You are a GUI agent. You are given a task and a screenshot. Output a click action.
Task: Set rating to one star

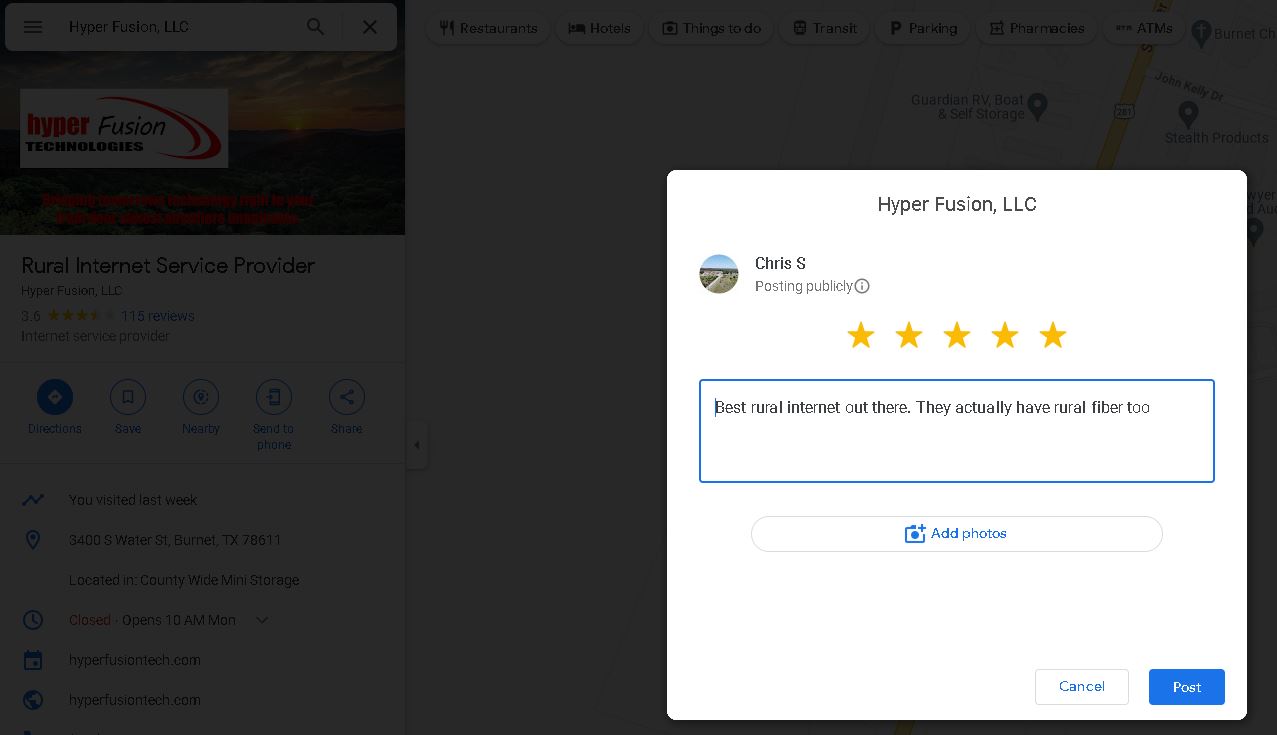pyautogui.click(x=861, y=335)
